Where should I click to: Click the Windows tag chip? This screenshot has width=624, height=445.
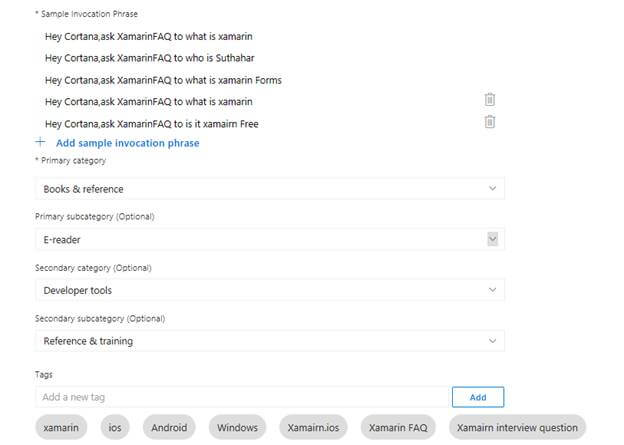(x=237, y=428)
